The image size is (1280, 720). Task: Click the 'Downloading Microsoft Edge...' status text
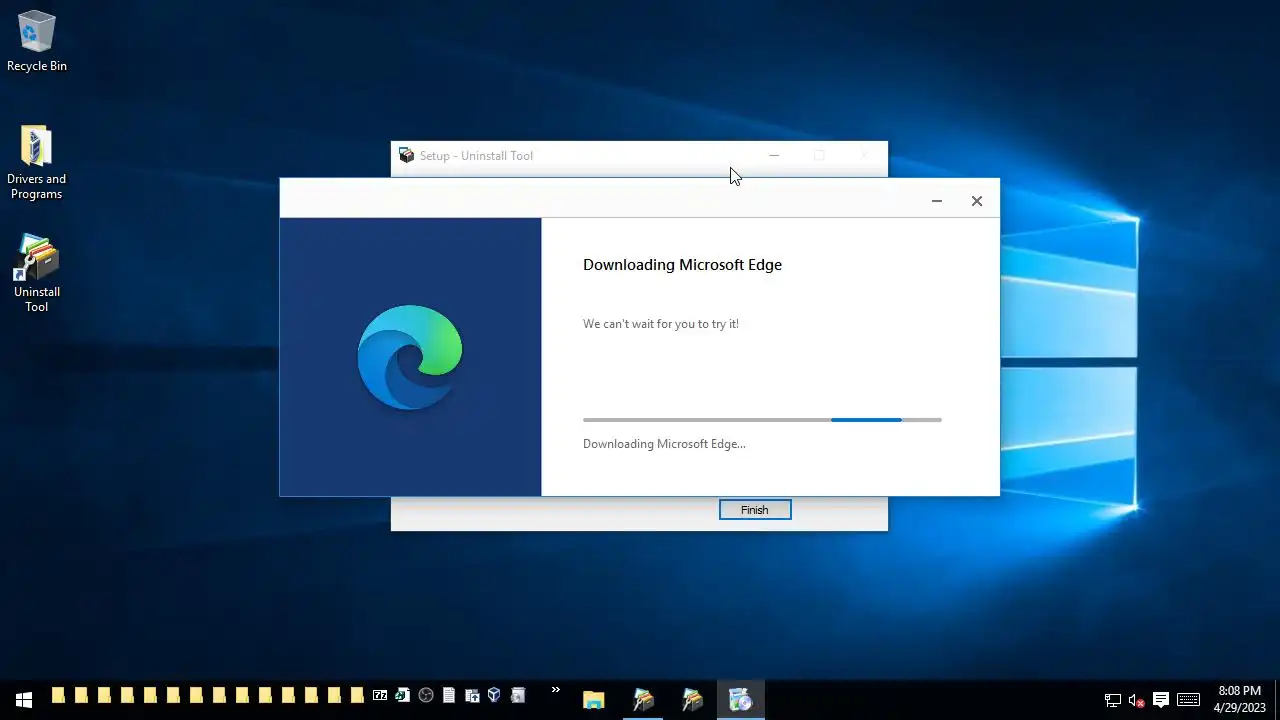click(664, 444)
